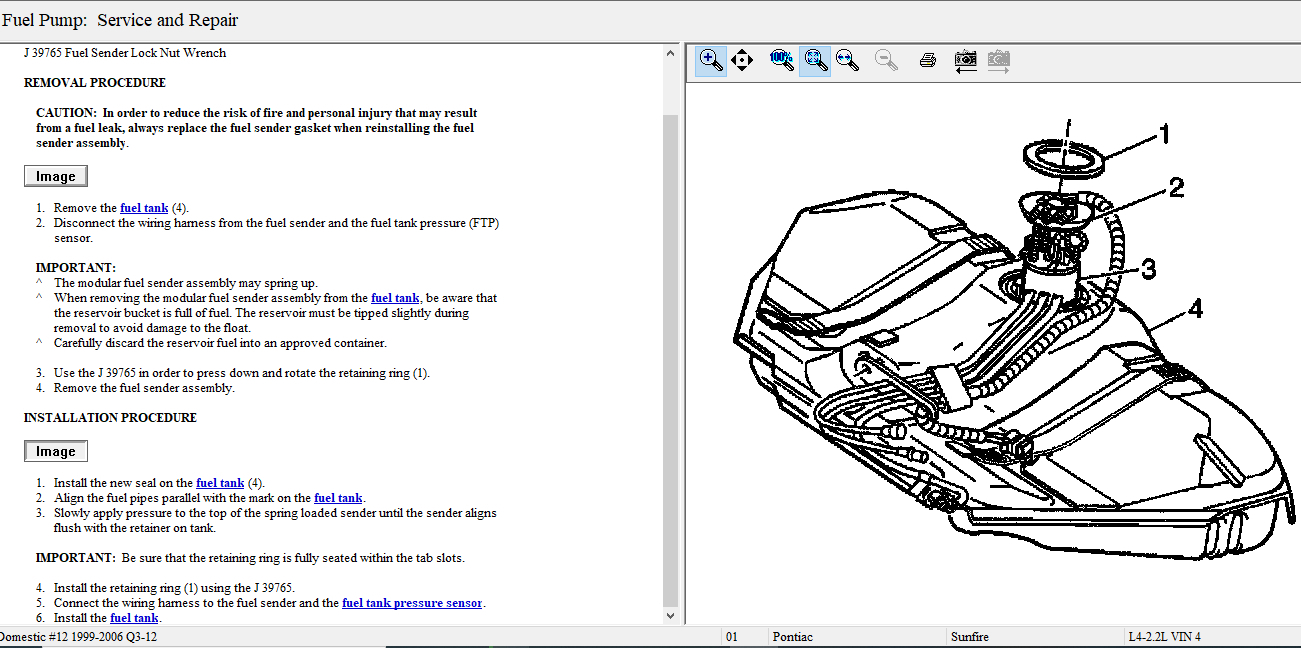Click the Pontiac field in status bar

coord(855,637)
